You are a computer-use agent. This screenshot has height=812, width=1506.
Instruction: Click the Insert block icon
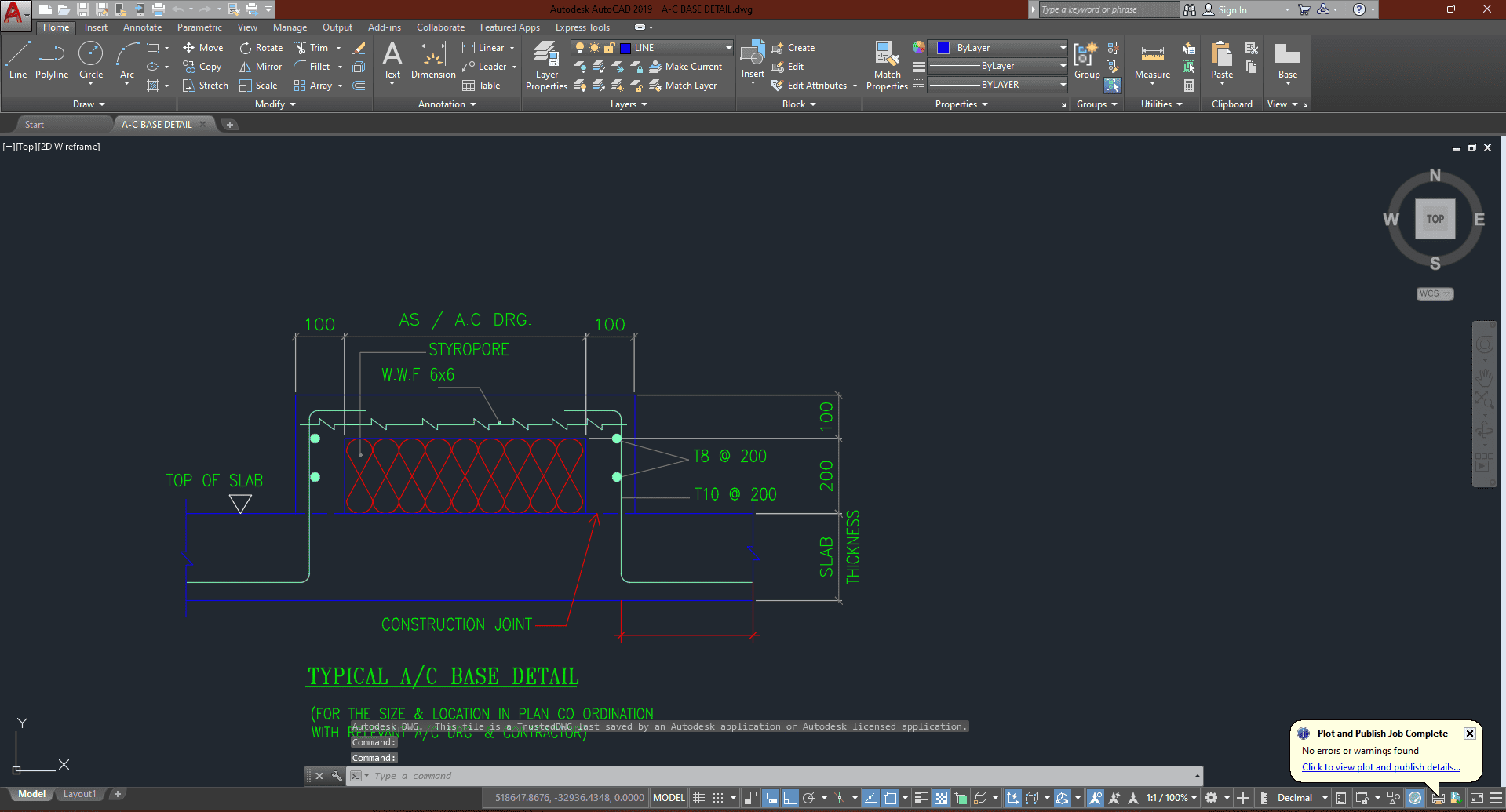753,55
